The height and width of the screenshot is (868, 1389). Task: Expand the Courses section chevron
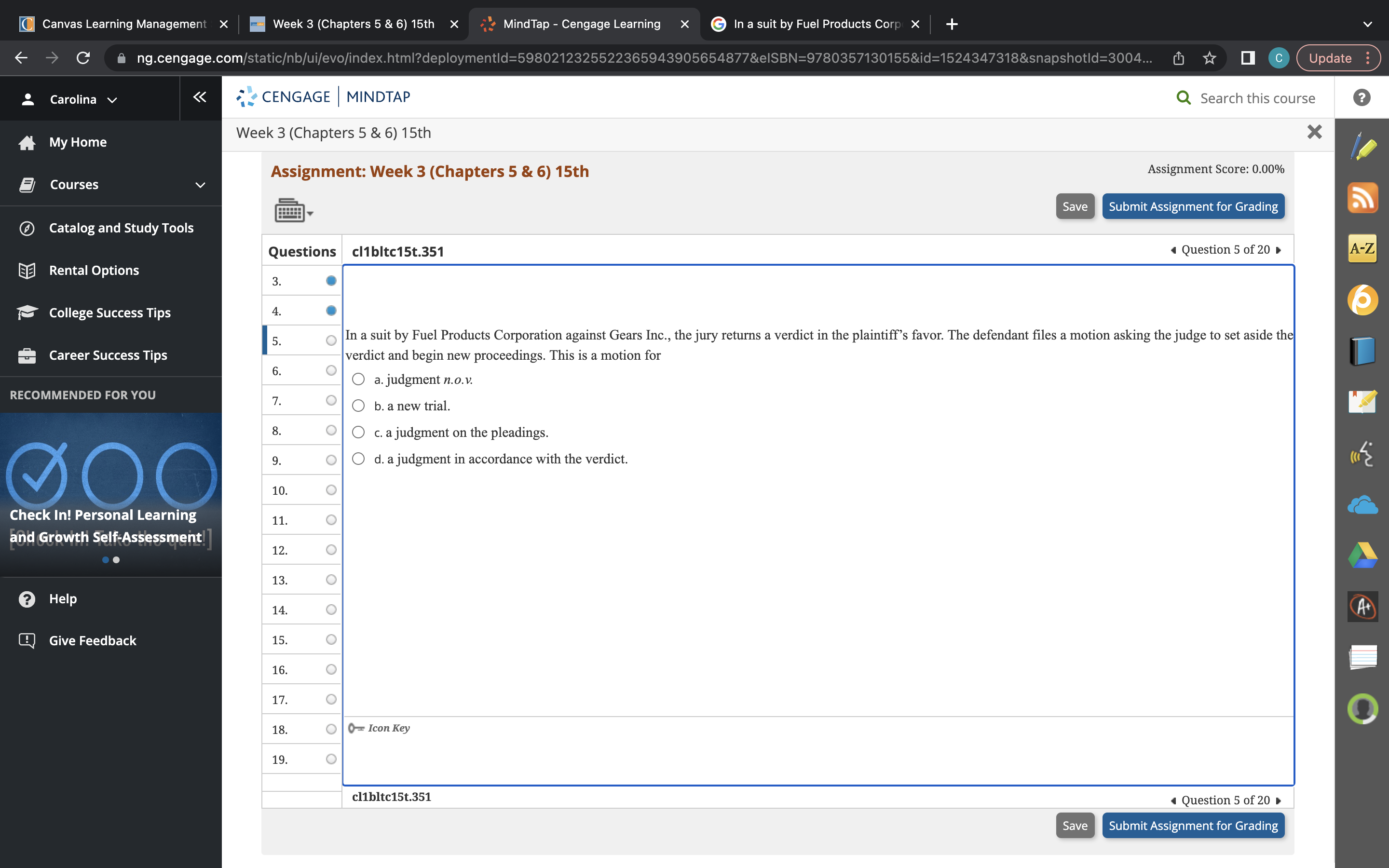pyautogui.click(x=199, y=184)
